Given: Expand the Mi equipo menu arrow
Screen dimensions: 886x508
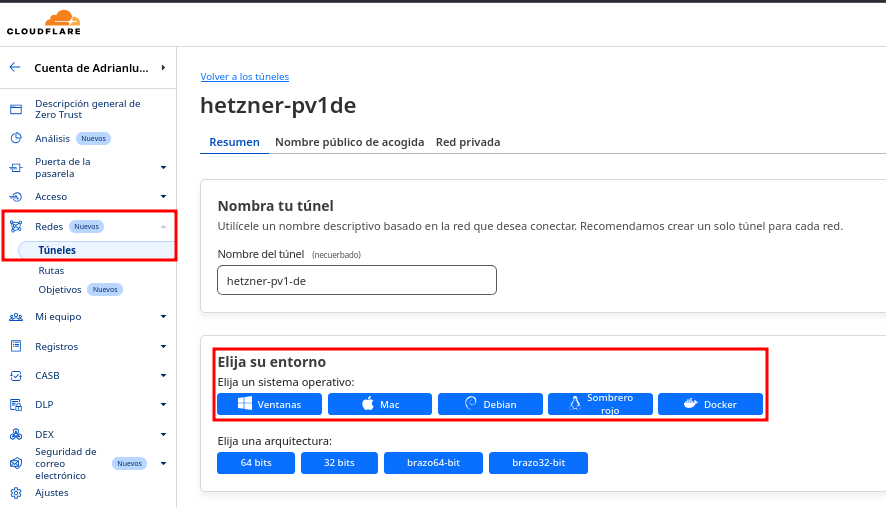Looking at the screenshot, I should (x=163, y=316).
